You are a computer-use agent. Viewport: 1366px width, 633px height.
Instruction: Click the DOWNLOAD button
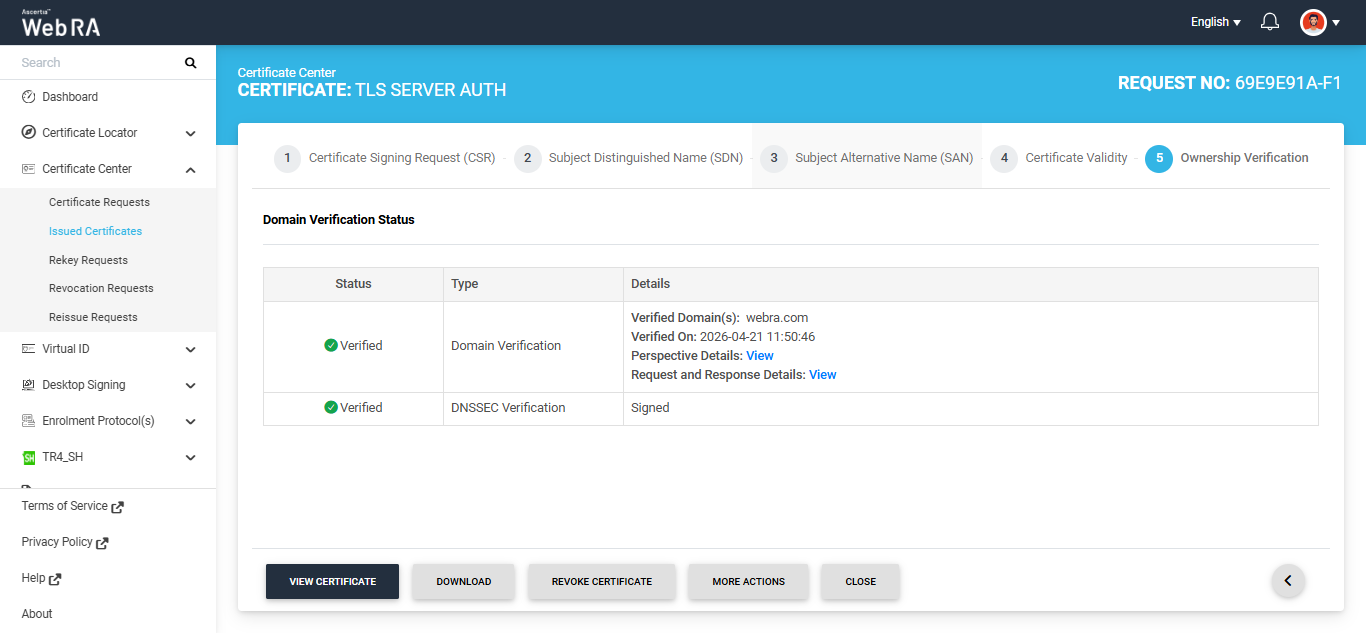(464, 581)
